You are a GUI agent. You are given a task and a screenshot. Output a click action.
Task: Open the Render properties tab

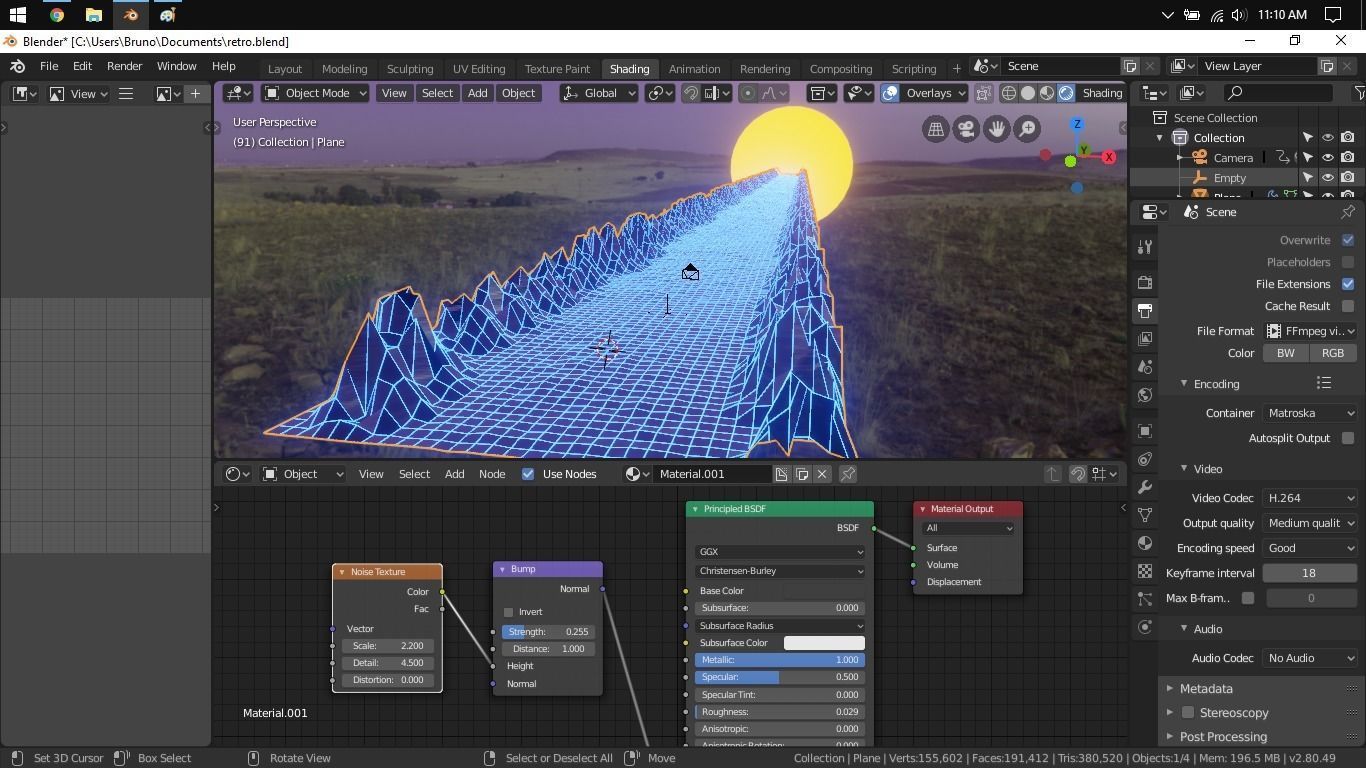tap(1145, 283)
